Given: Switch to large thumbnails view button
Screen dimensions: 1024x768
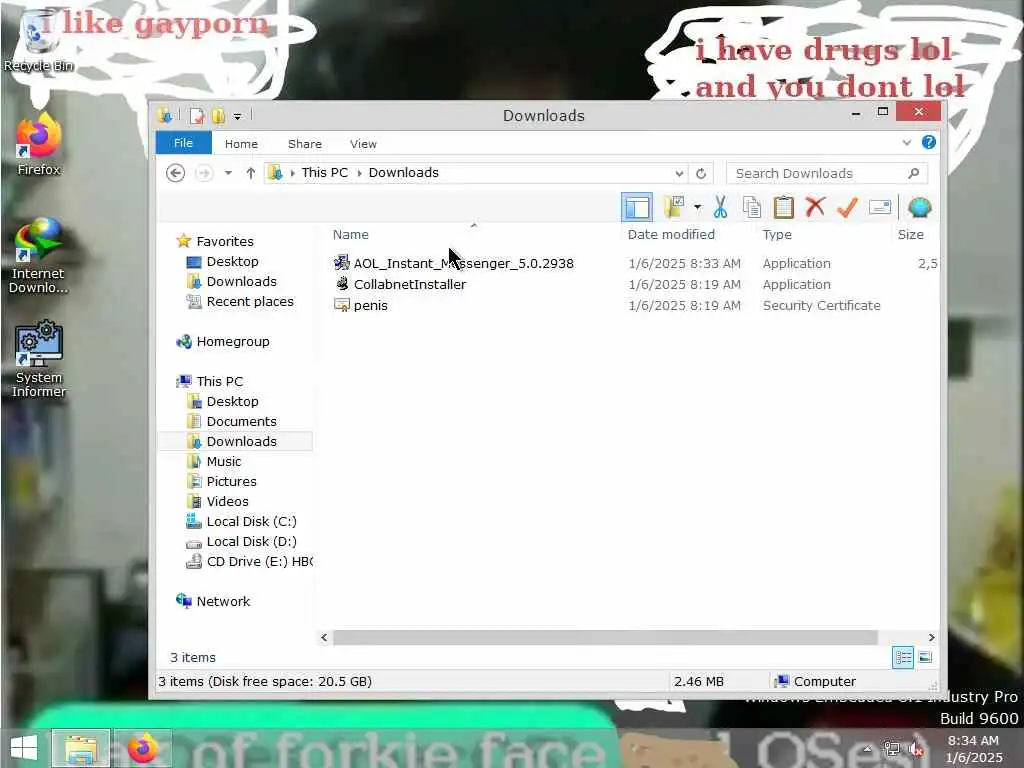Looking at the screenshot, I should (925, 658).
